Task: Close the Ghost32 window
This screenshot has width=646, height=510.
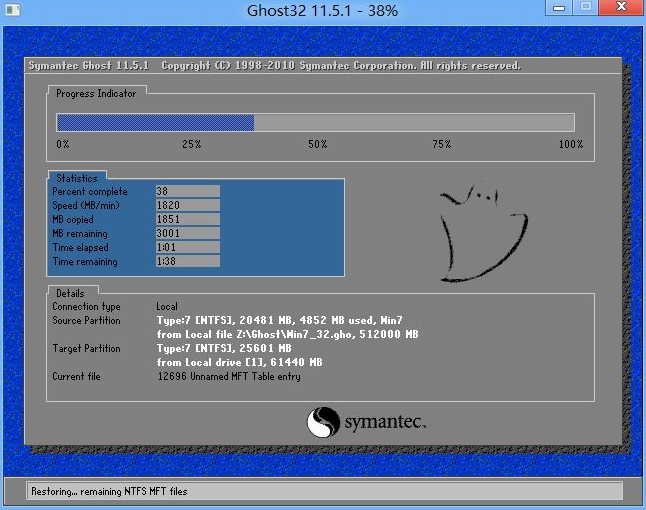Action: pos(621,9)
